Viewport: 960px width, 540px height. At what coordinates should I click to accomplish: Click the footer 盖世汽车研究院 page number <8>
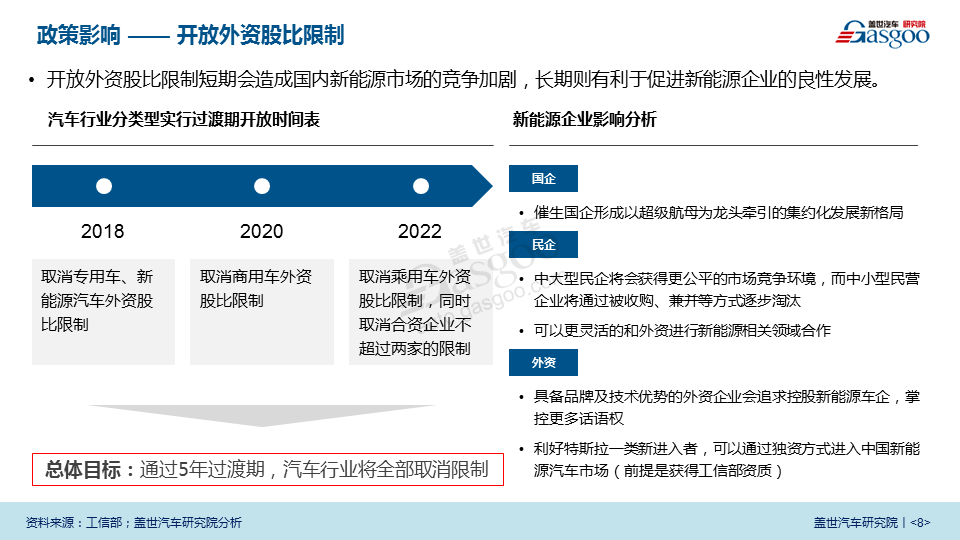pos(872,522)
